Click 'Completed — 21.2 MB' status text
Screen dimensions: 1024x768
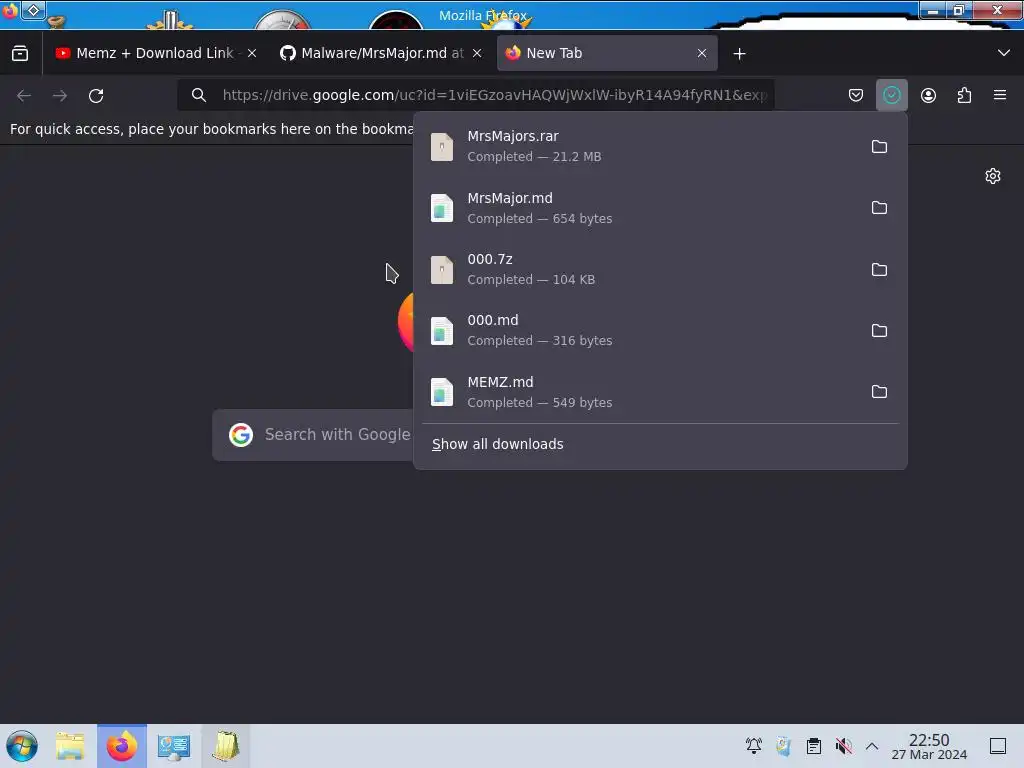[x=534, y=157]
